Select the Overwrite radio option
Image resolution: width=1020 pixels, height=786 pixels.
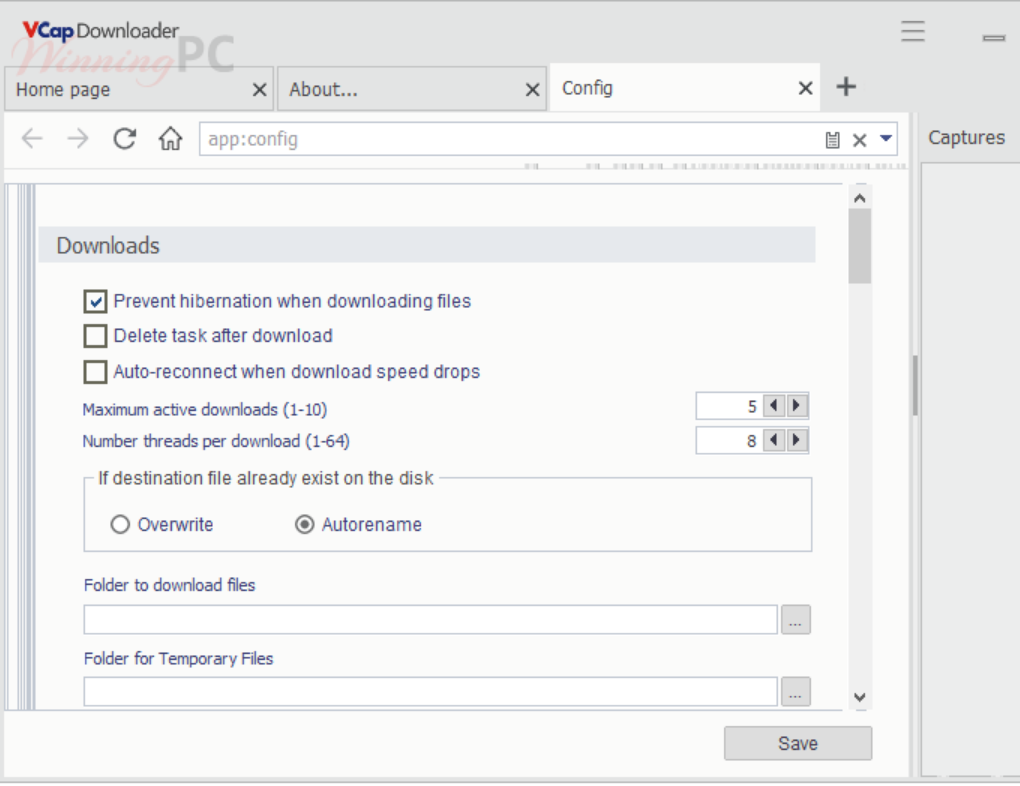point(121,525)
